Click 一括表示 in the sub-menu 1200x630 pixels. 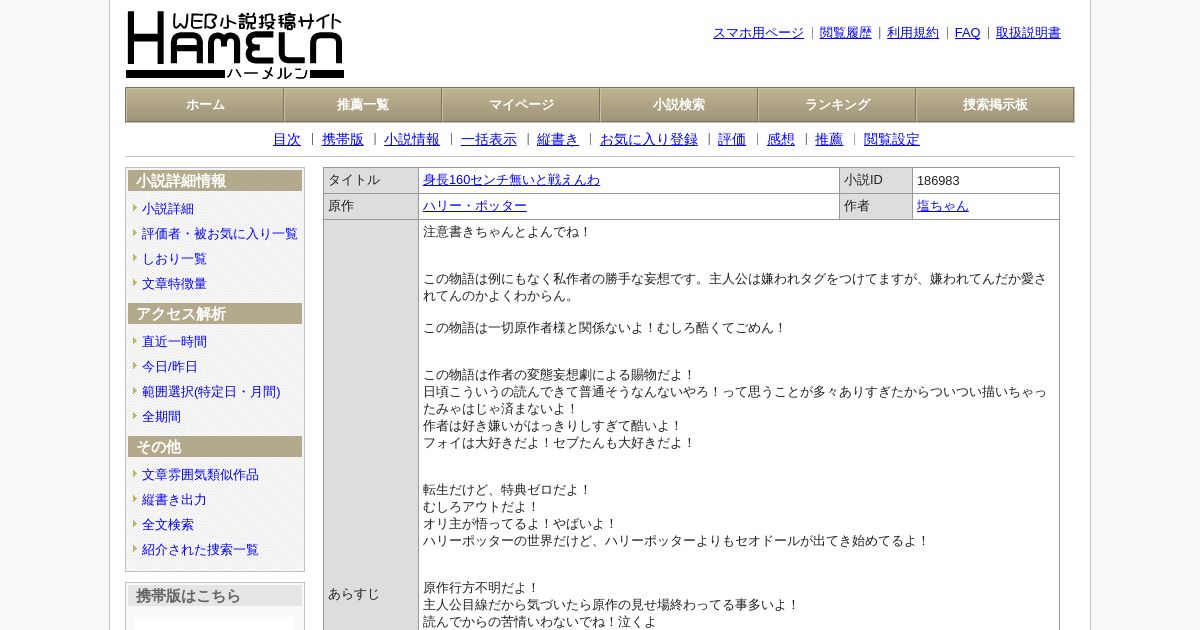point(489,140)
